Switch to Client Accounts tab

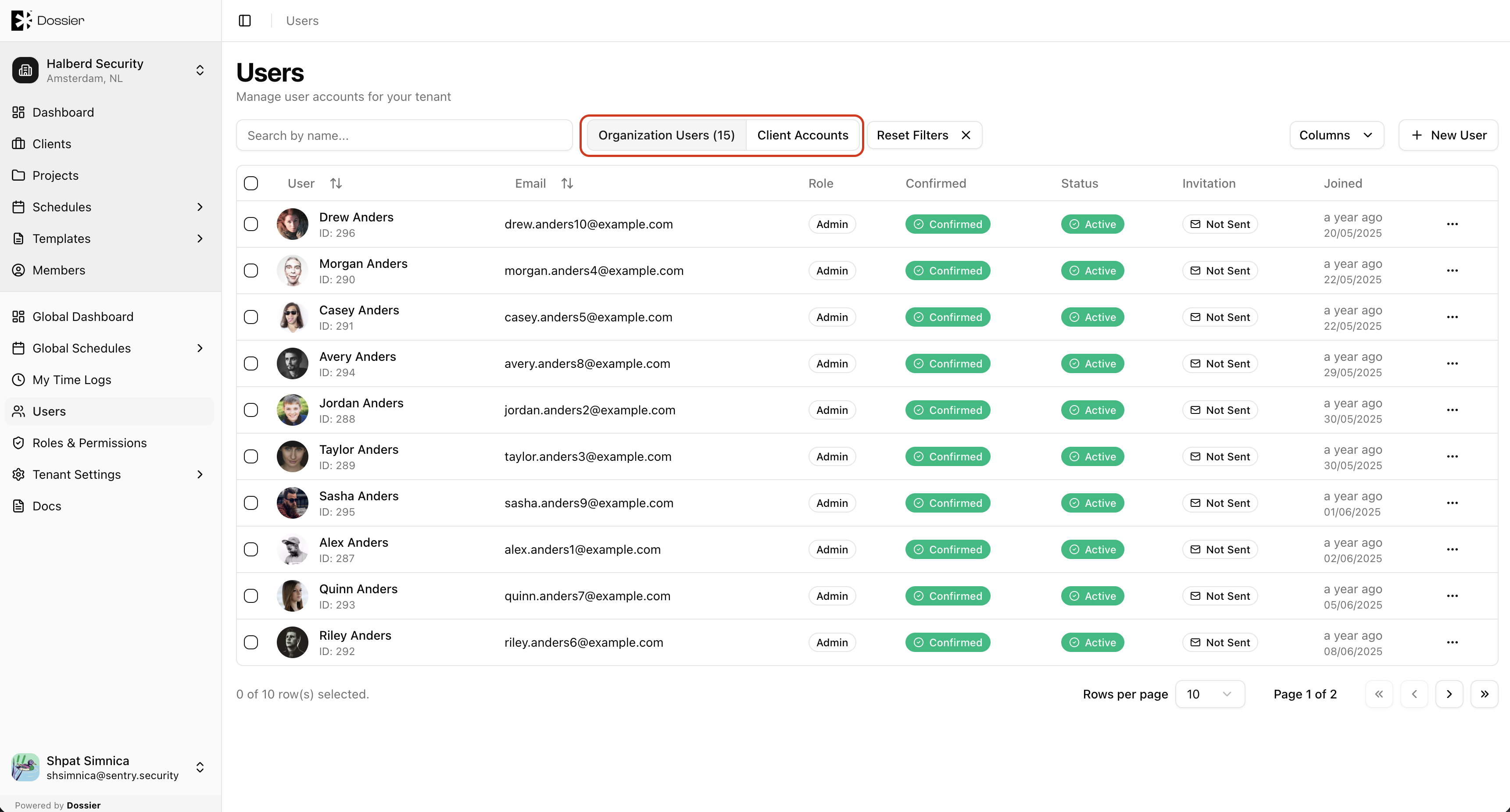click(802, 135)
